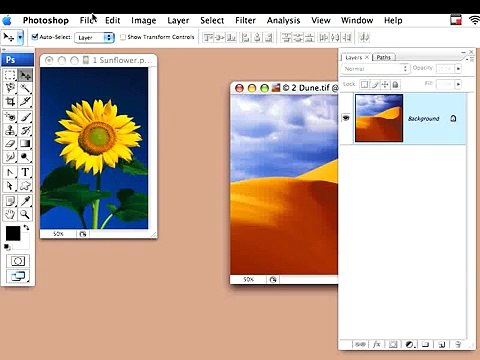480x360 pixels.
Task: Select the Eyedropper tool
Action: 25,201
